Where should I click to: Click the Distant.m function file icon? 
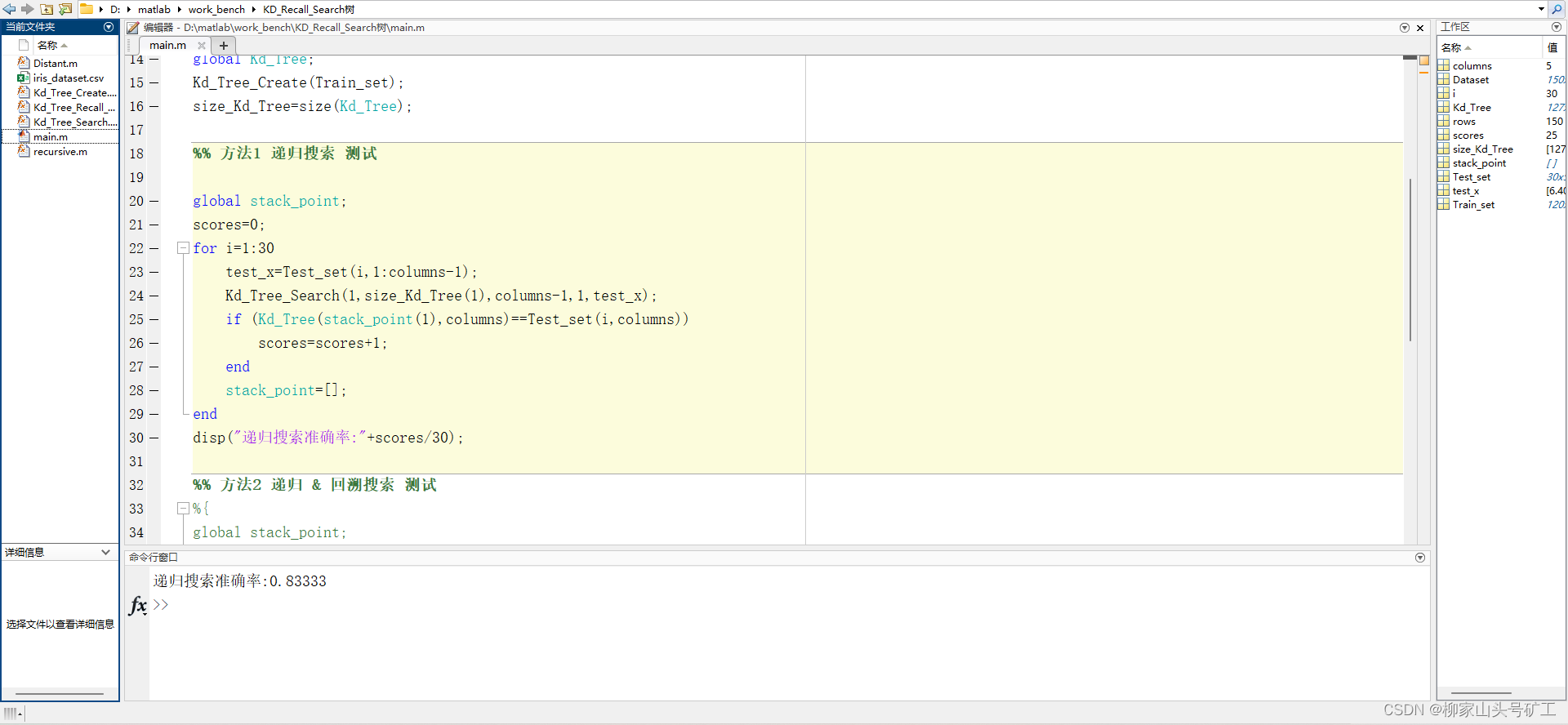point(24,63)
